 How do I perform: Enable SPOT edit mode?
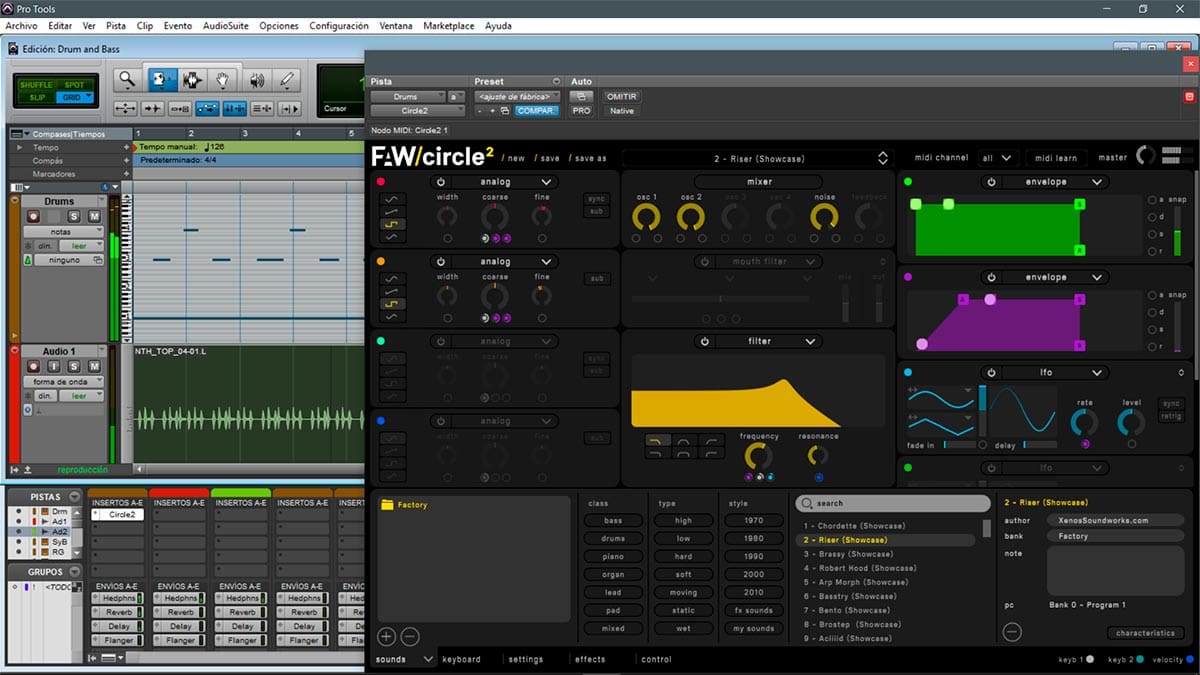[75, 85]
